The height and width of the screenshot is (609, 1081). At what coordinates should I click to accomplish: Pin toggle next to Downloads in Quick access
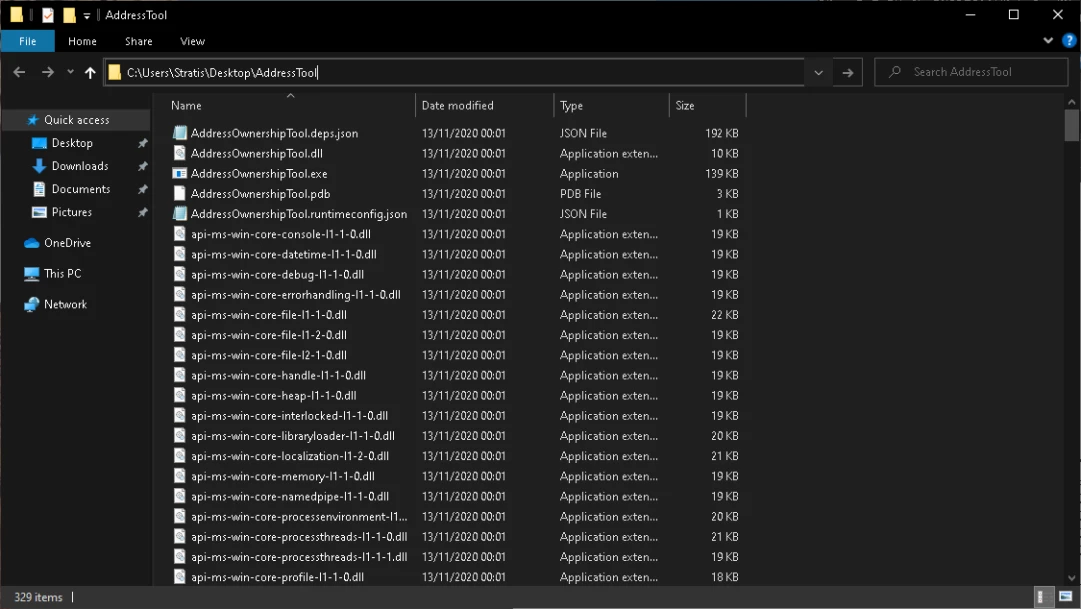142,166
